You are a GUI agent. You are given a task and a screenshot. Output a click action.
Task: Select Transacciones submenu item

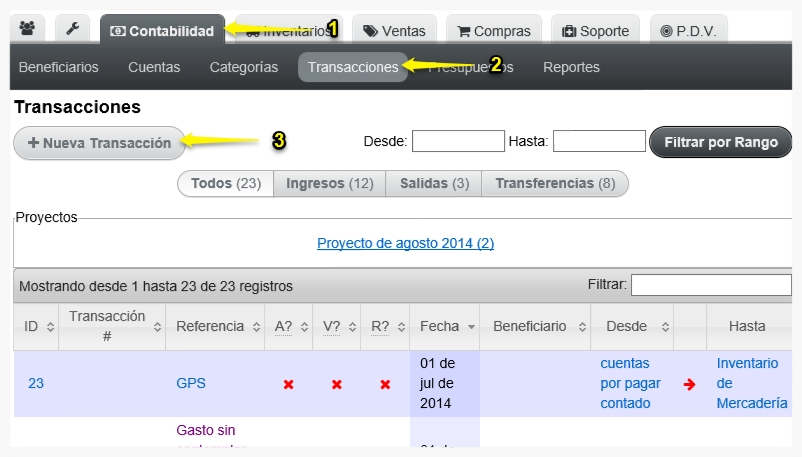coord(353,67)
